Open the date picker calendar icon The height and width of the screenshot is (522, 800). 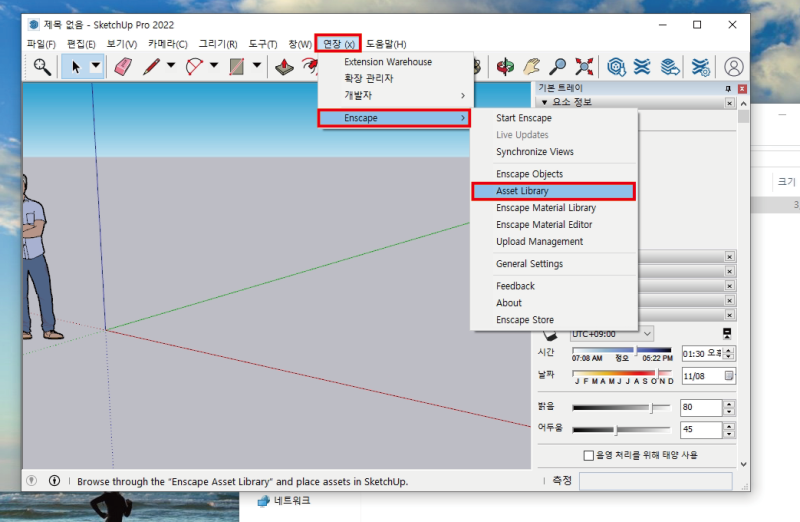(x=729, y=376)
